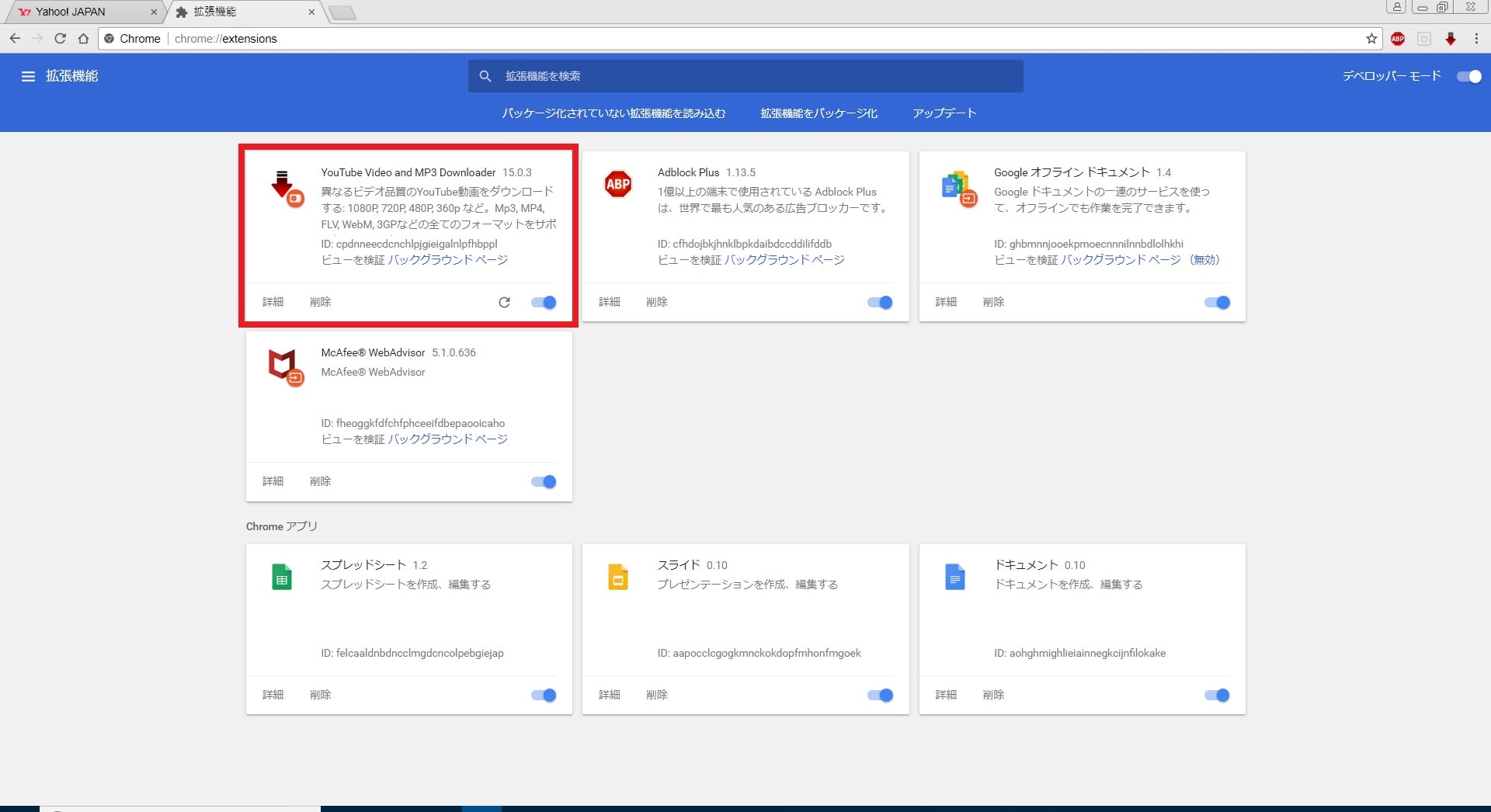Screen dimensions: 1491x812
Task: Close the Yahoo! JAPAN tab
Action: [154, 12]
